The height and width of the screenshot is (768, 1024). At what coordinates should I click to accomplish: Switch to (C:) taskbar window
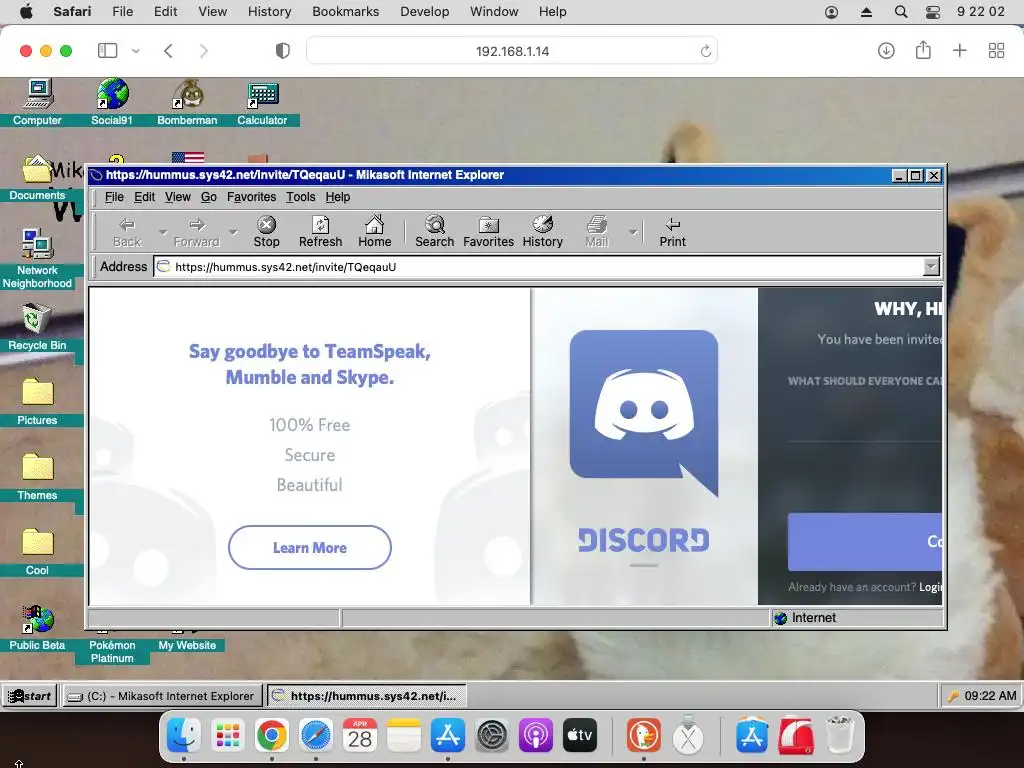click(x=162, y=696)
